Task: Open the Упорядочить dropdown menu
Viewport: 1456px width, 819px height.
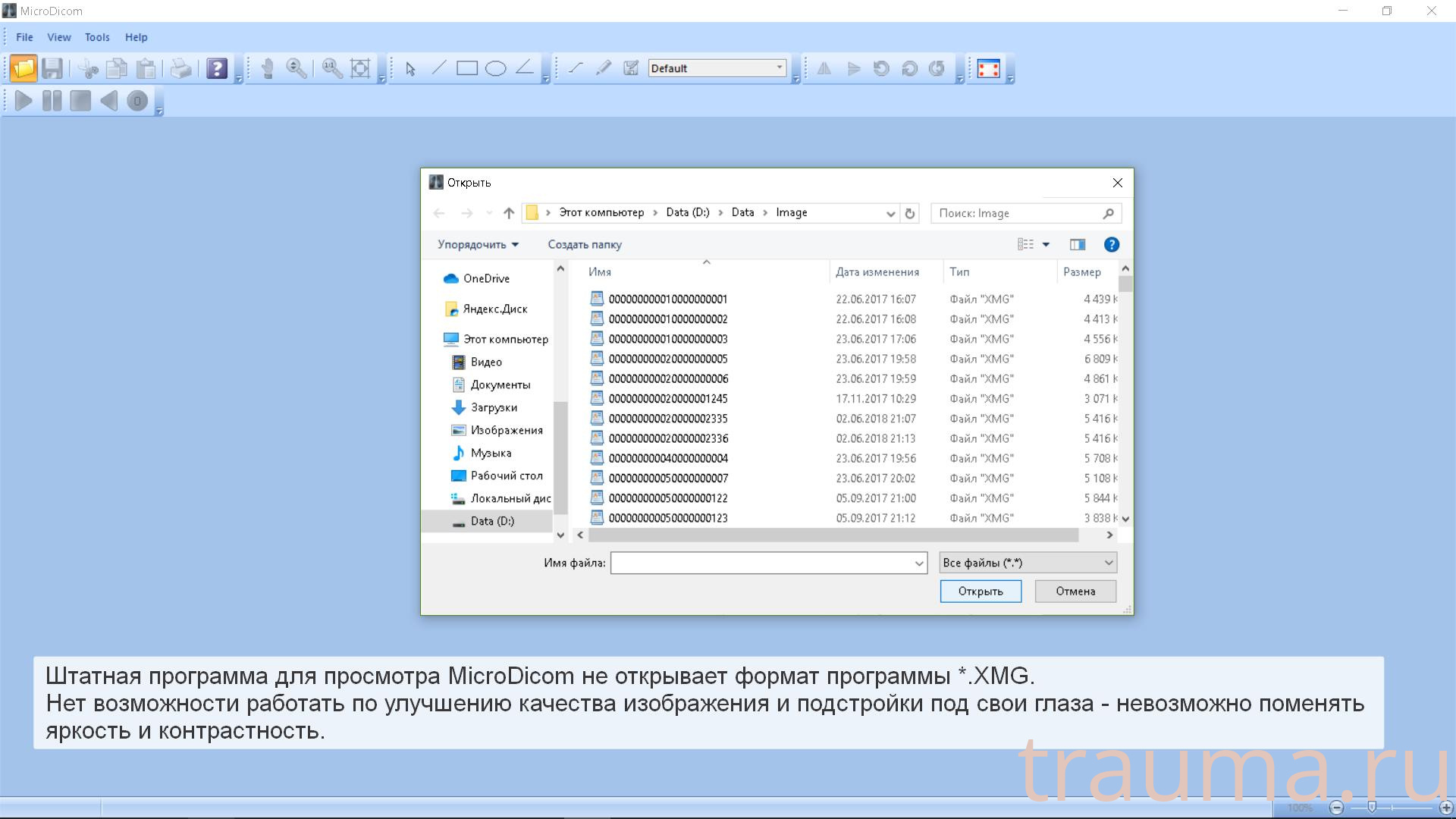Action: coord(478,244)
